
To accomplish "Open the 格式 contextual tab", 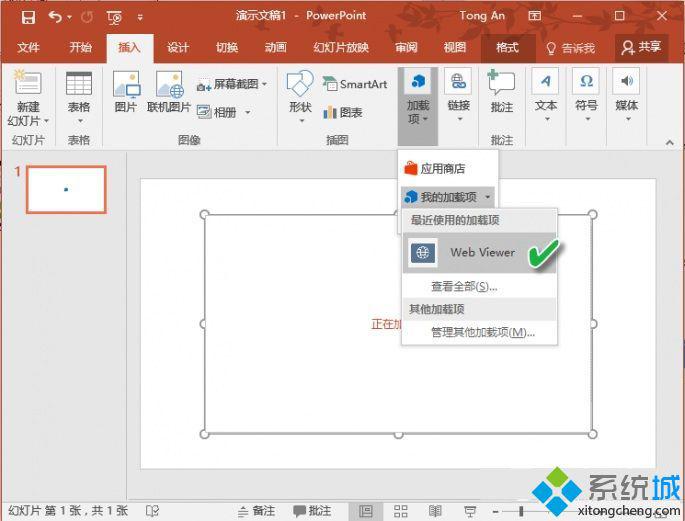I will [x=508, y=47].
